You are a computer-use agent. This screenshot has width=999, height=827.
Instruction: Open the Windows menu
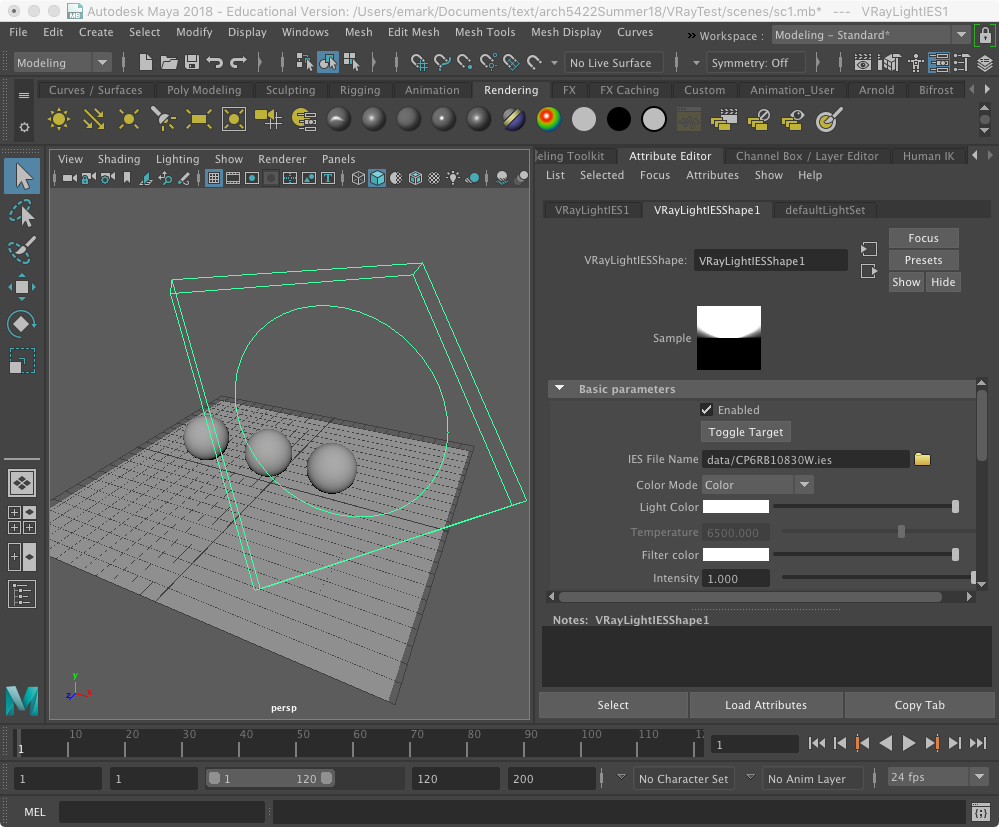[x=305, y=32]
